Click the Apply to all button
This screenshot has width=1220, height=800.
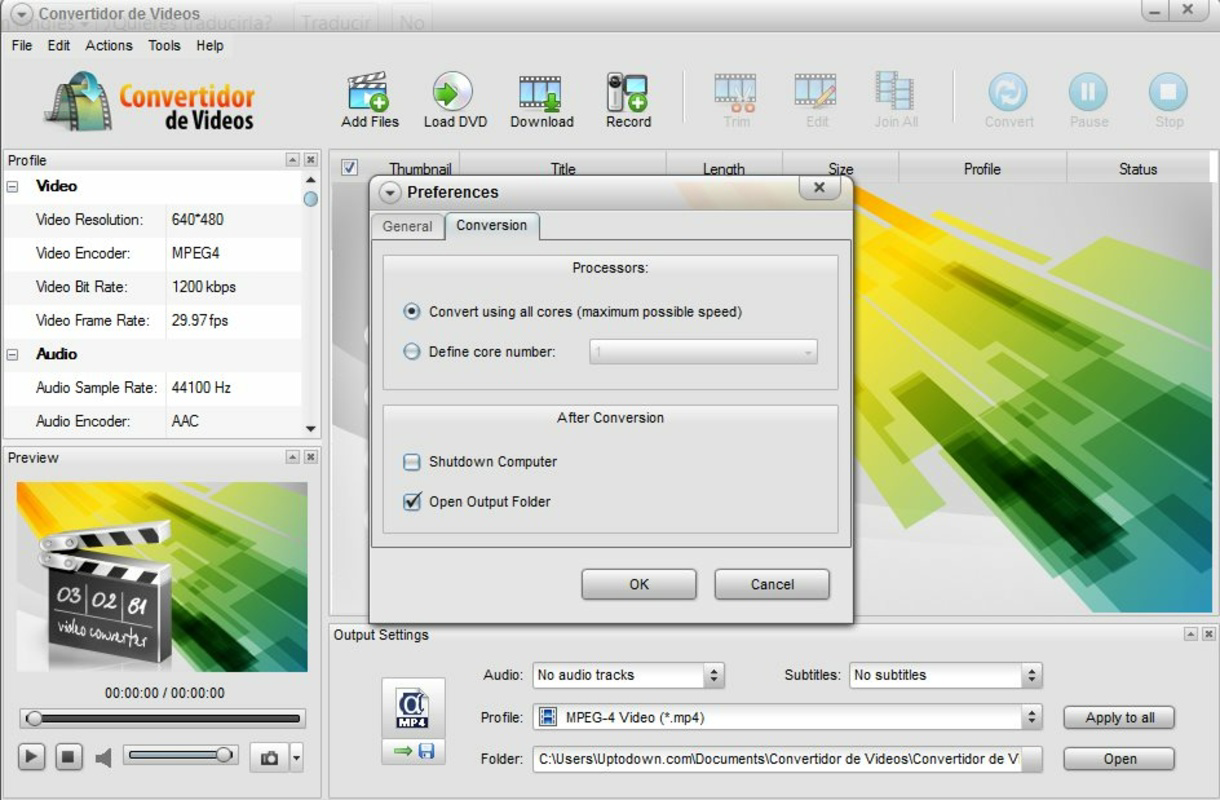[x=1119, y=717]
